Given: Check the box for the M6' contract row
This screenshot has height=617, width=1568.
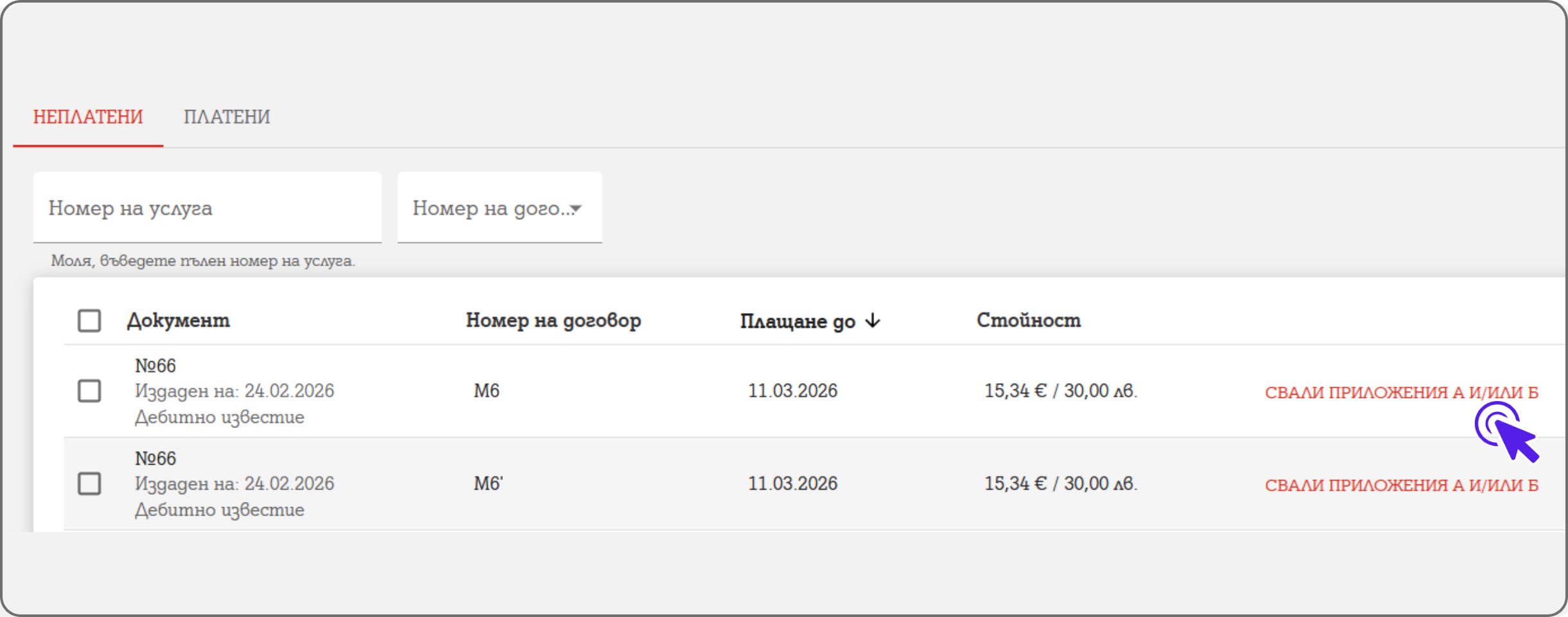Looking at the screenshot, I should 89,483.
